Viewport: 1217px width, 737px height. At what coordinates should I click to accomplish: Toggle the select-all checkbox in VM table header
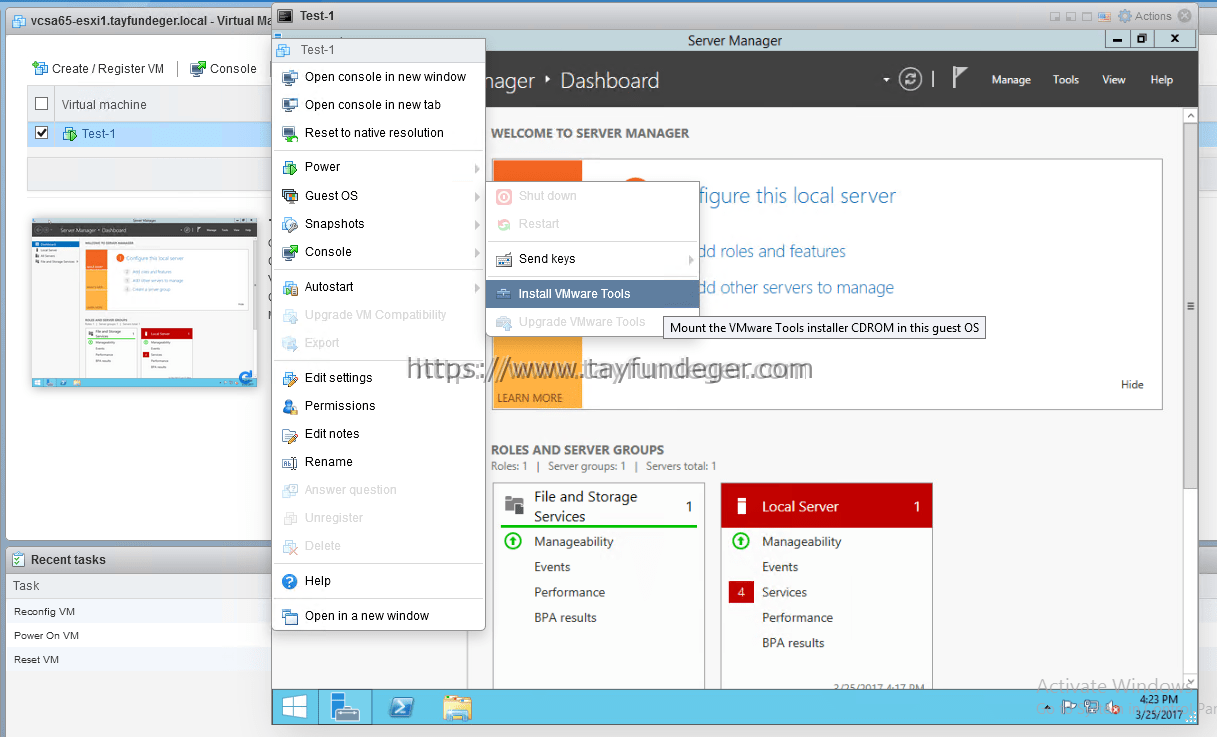tap(41, 104)
